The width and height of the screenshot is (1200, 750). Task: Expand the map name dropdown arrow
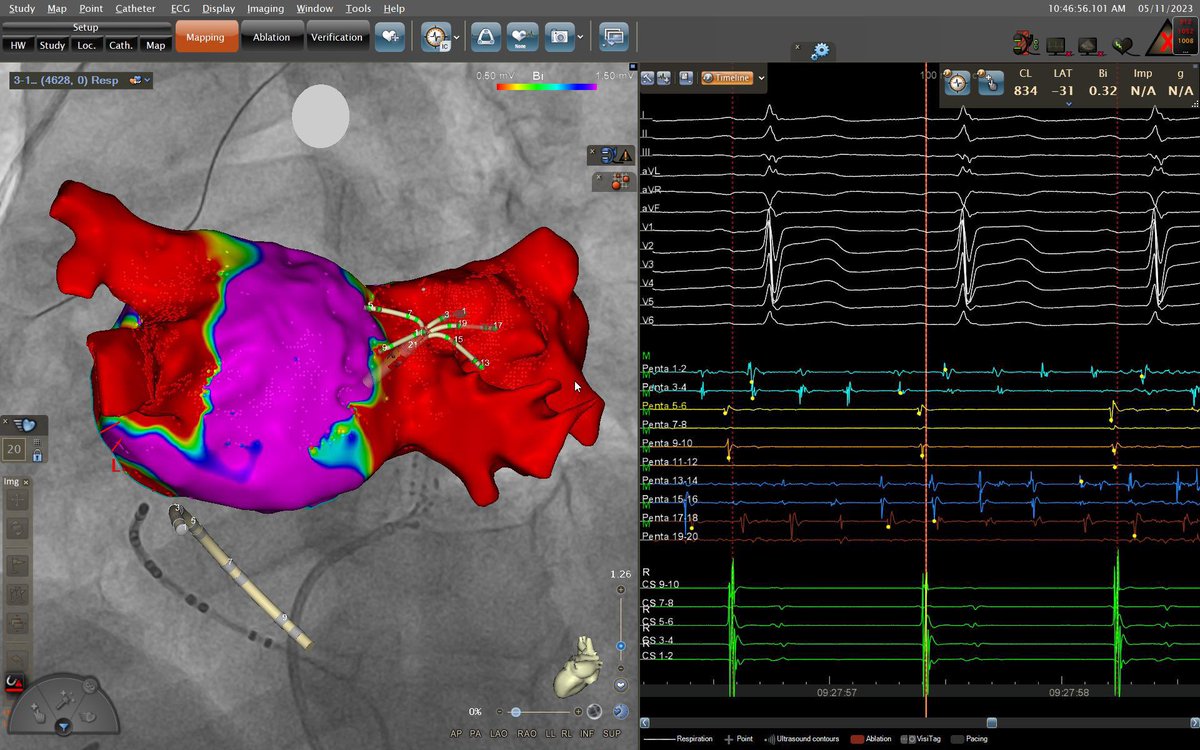click(147, 80)
